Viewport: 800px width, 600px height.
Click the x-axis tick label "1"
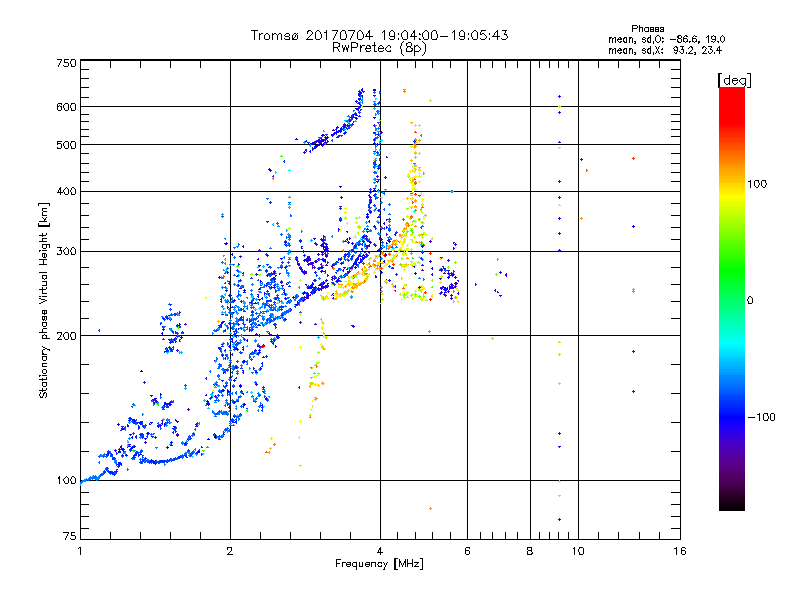(80, 551)
